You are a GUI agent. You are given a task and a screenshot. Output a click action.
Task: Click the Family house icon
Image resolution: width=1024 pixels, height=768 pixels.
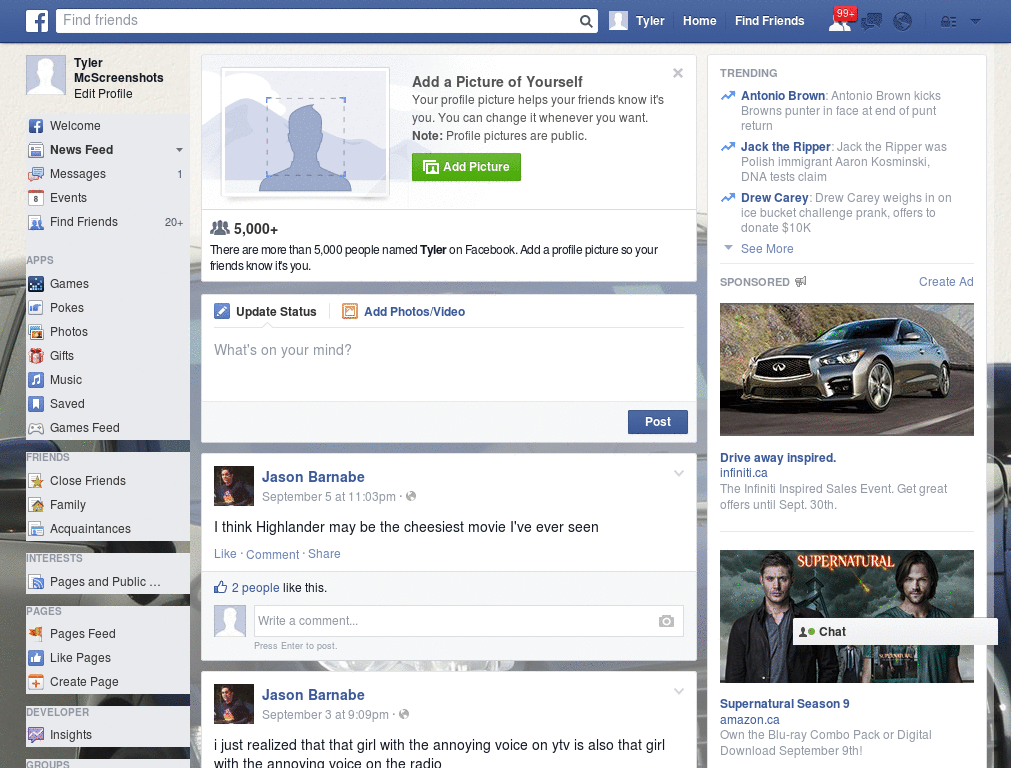36,505
